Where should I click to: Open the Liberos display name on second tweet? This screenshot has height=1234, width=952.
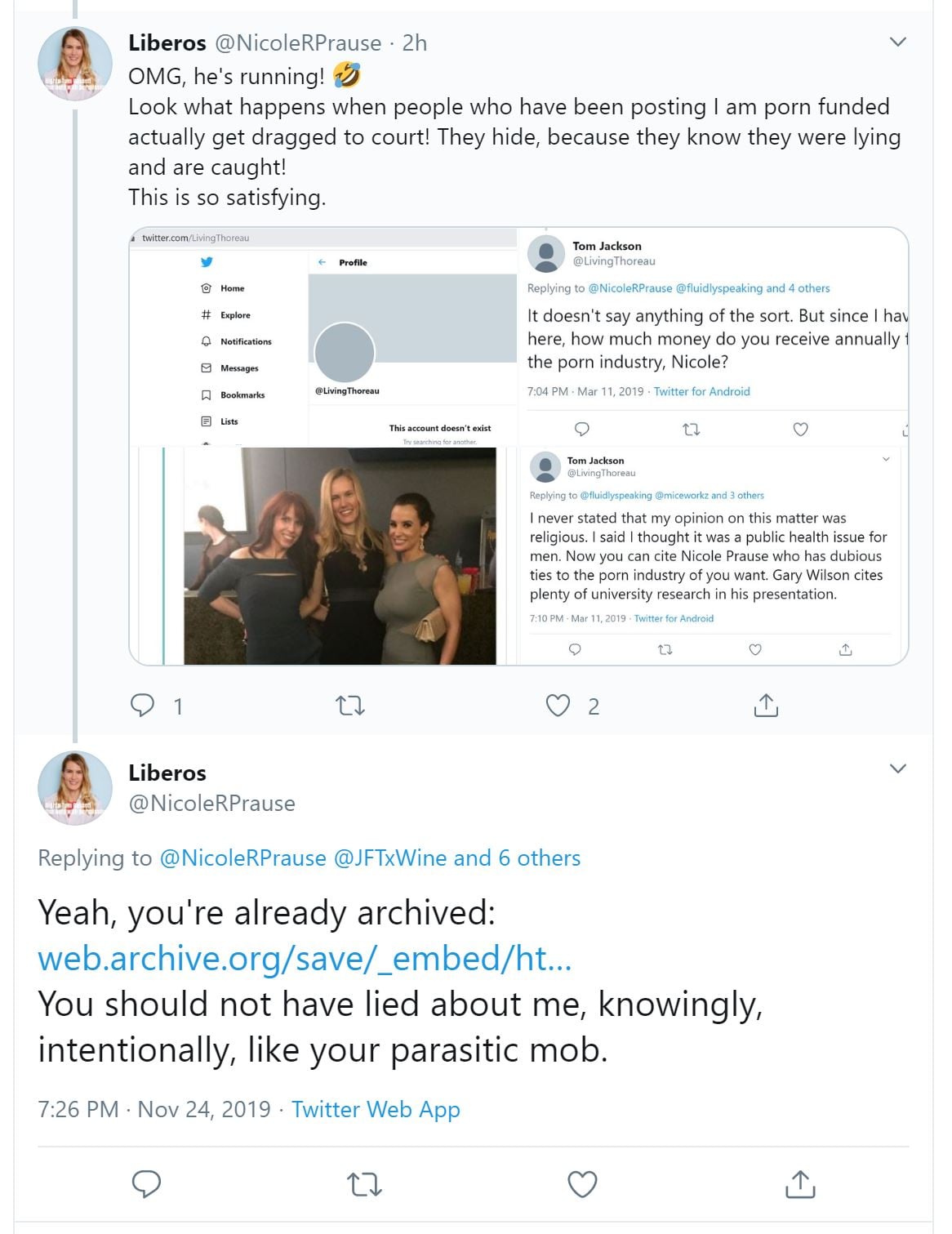(167, 773)
